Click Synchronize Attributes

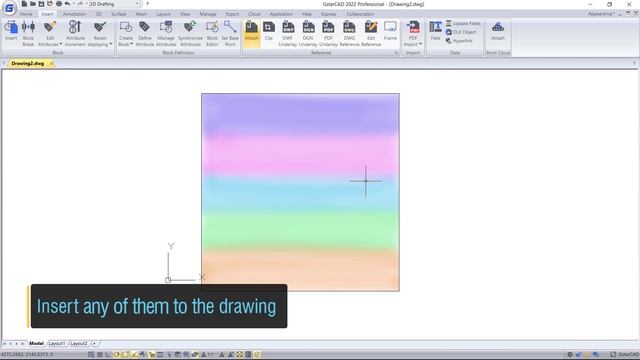tap(190, 33)
